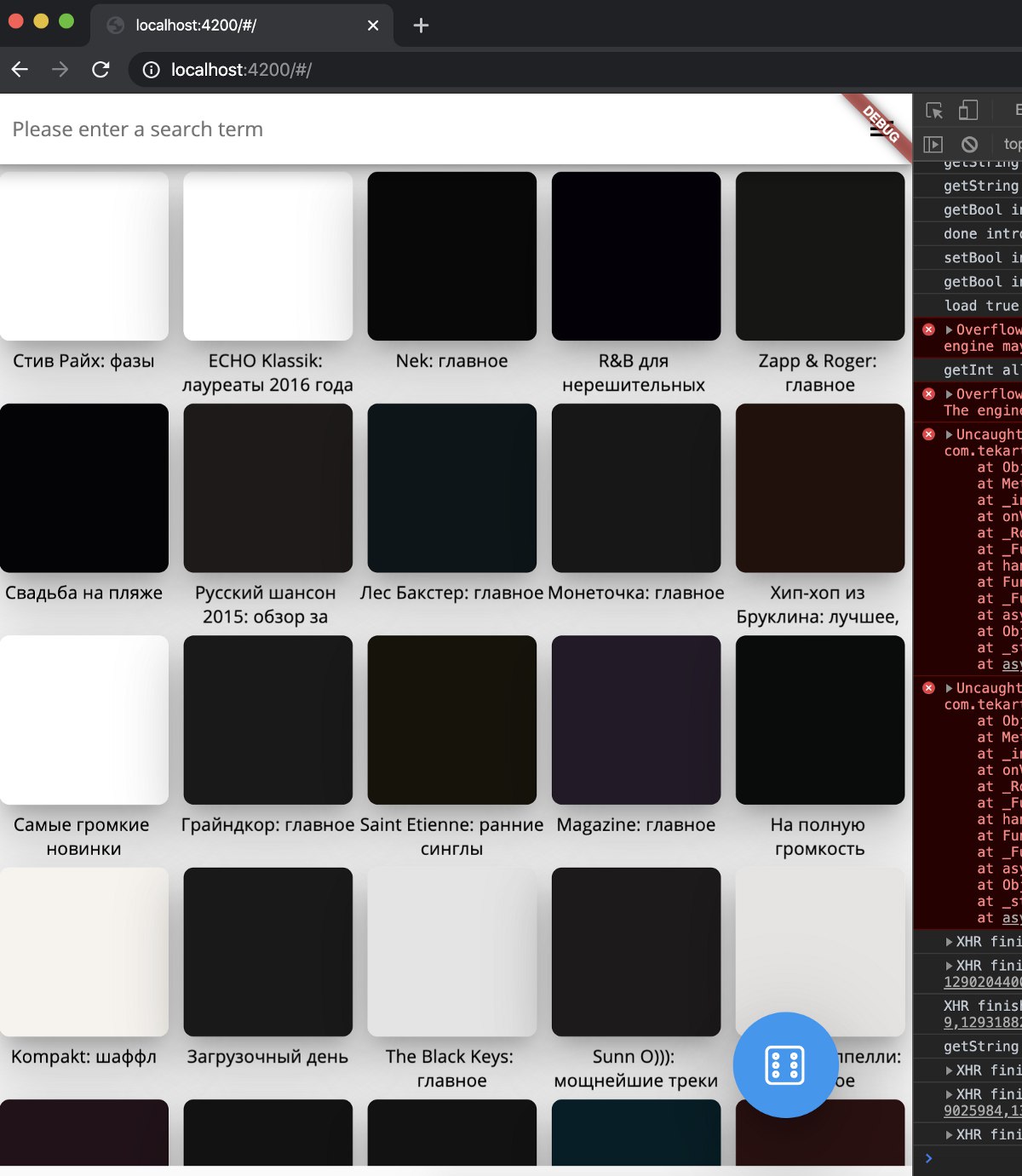Expand the second Uncaught error entry
The image size is (1022, 1176).
949,688
